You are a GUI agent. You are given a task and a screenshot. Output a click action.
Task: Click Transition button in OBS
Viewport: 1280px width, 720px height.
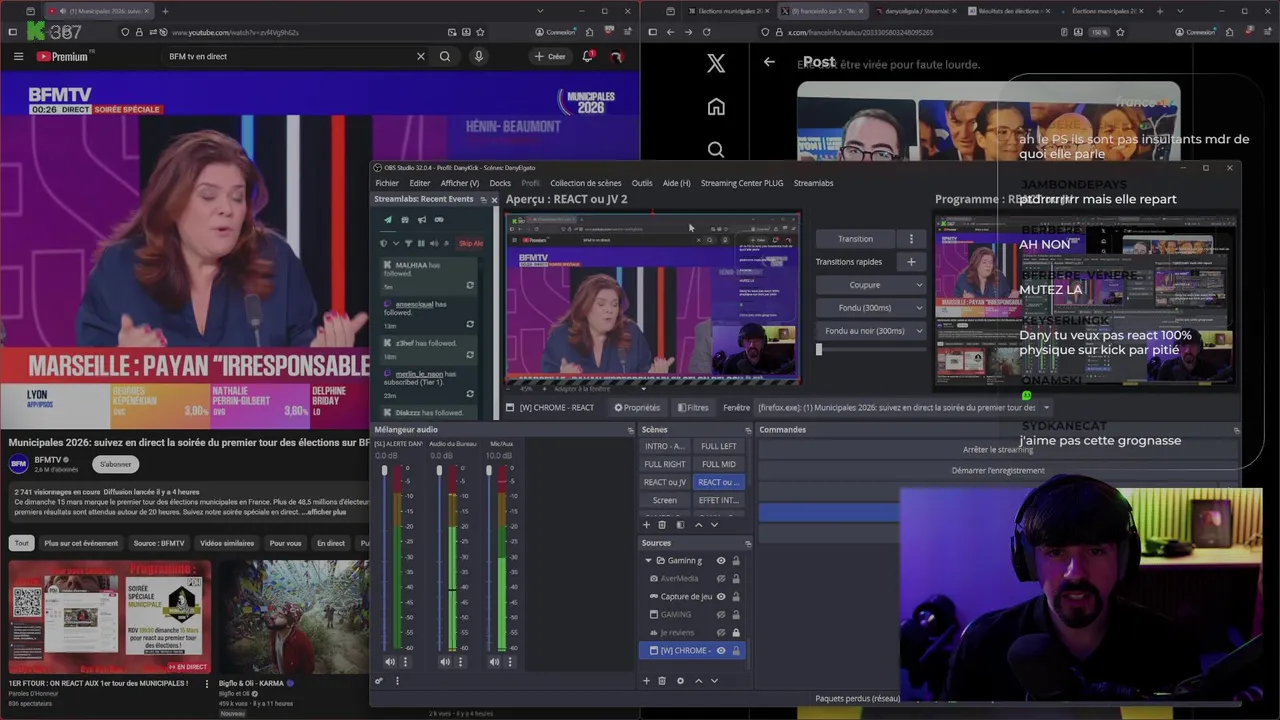click(x=855, y=239)
